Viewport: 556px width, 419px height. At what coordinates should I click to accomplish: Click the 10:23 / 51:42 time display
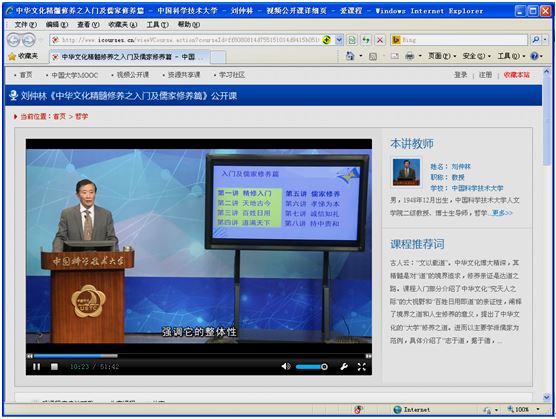tap(94, 367)
